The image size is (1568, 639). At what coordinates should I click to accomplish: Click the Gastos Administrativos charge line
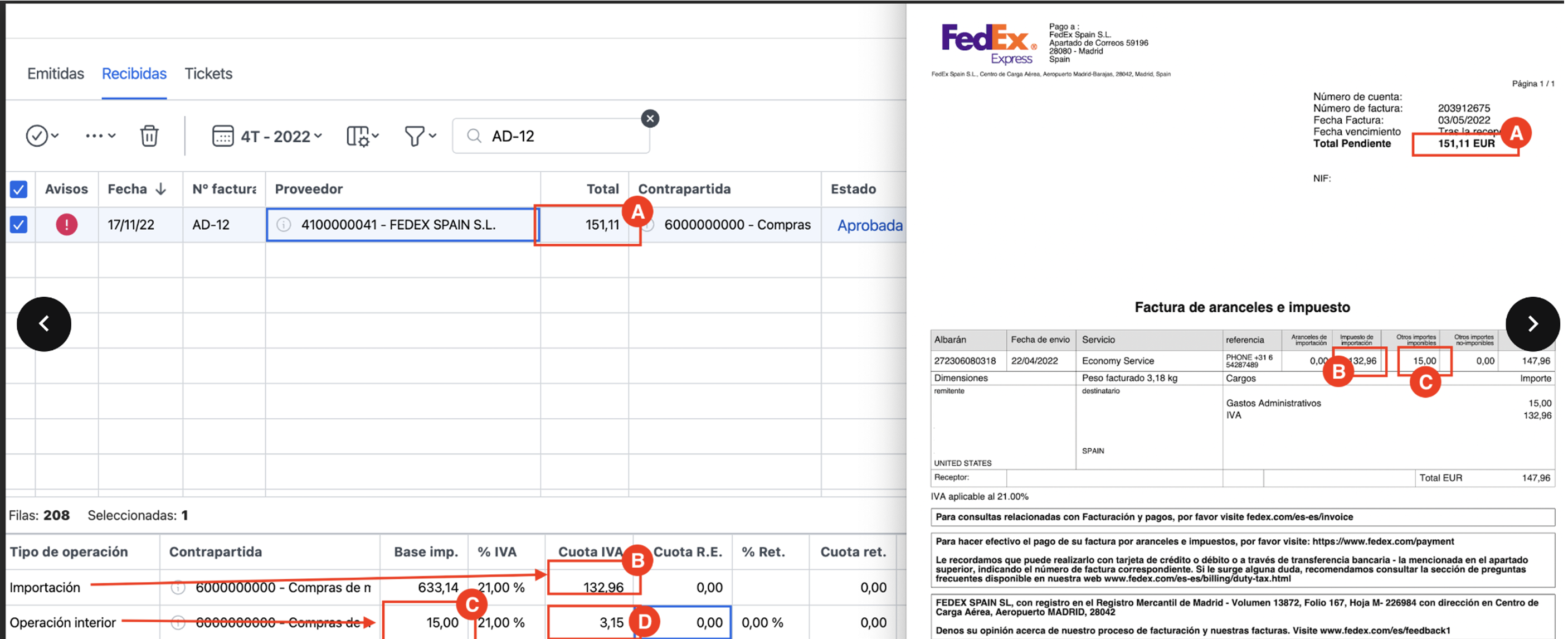pyautogui.click(x=1273, y=403)
